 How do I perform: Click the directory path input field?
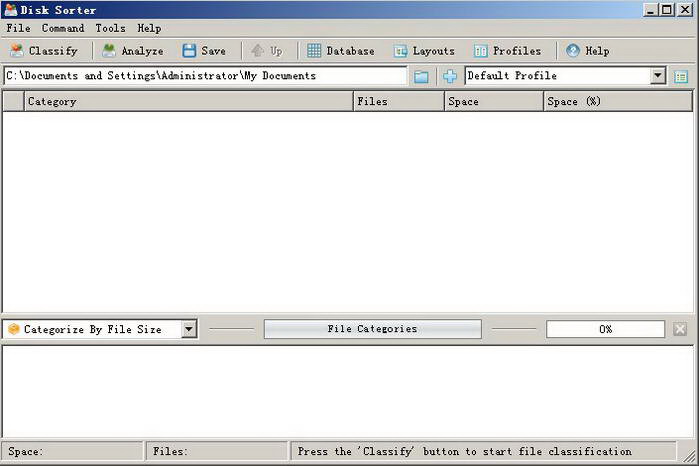click(205, 76)
